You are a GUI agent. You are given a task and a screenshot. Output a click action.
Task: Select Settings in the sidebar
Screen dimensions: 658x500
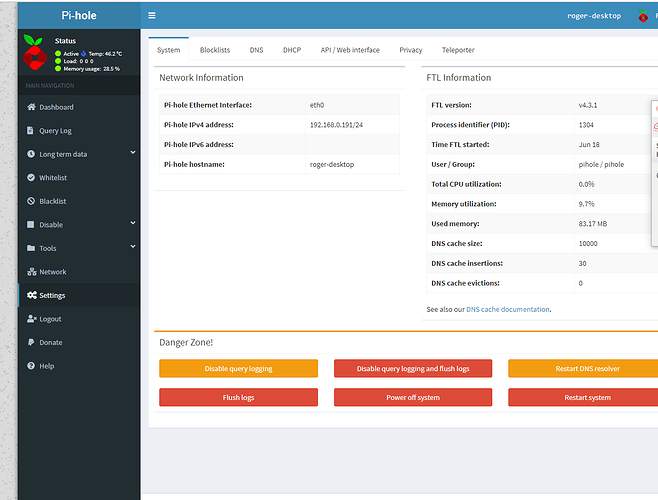[x=79, y=295]
